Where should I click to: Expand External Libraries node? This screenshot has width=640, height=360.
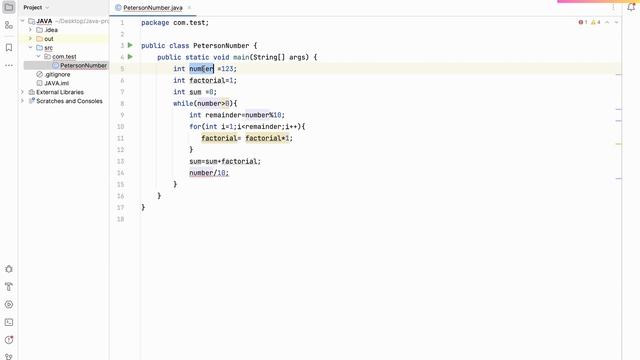22,92
